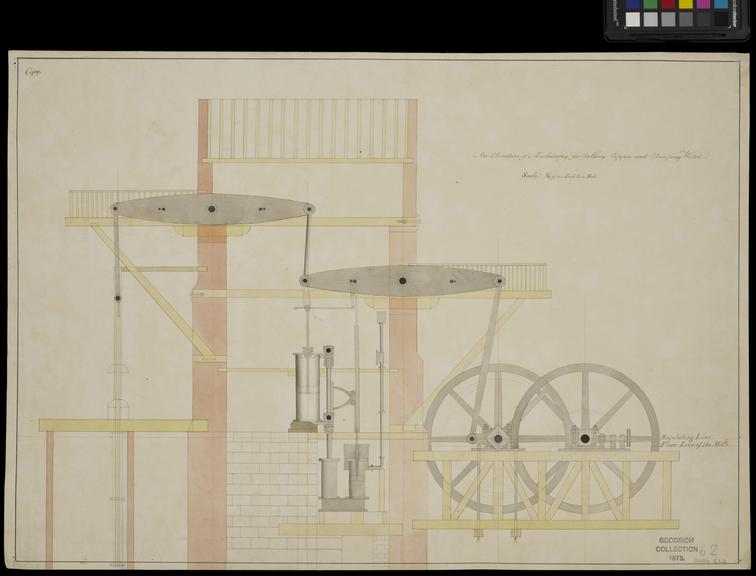Click the green patch on the color checker
Image resolution: width=756 pixels, height=576 pixels.
[650, 4]
